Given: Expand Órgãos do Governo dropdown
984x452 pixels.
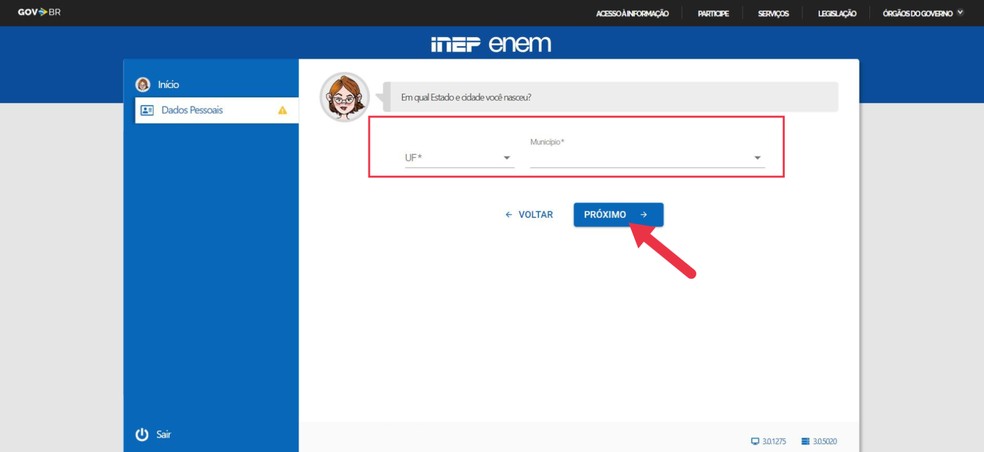Looking at the screenshot, I should point(922,13).
